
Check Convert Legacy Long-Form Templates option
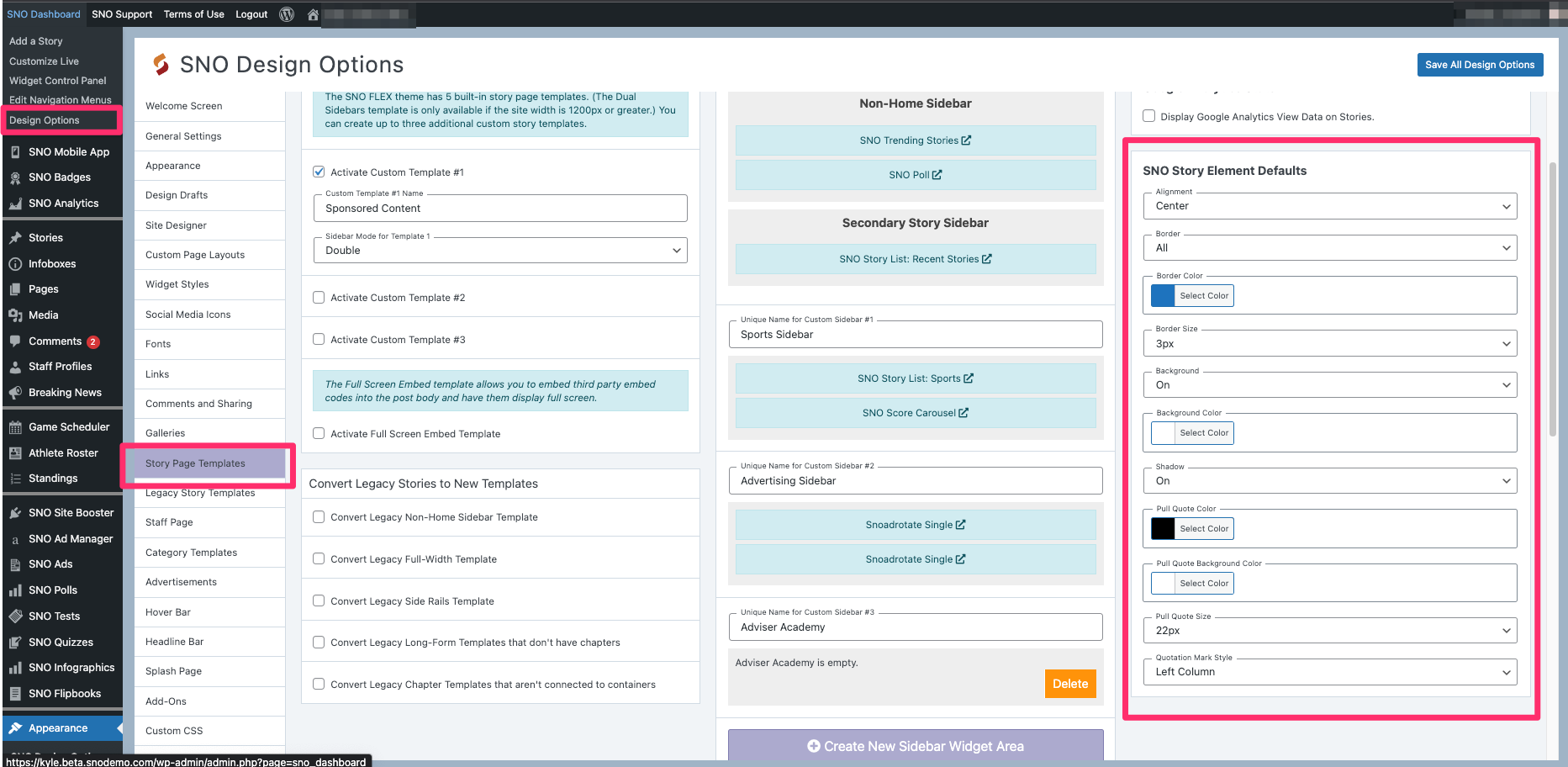point(319,642)
